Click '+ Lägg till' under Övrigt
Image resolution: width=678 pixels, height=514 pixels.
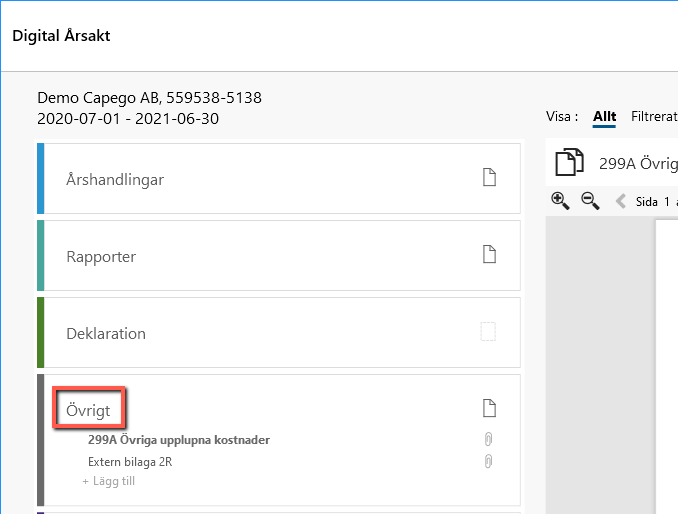[x=109, y=481]
